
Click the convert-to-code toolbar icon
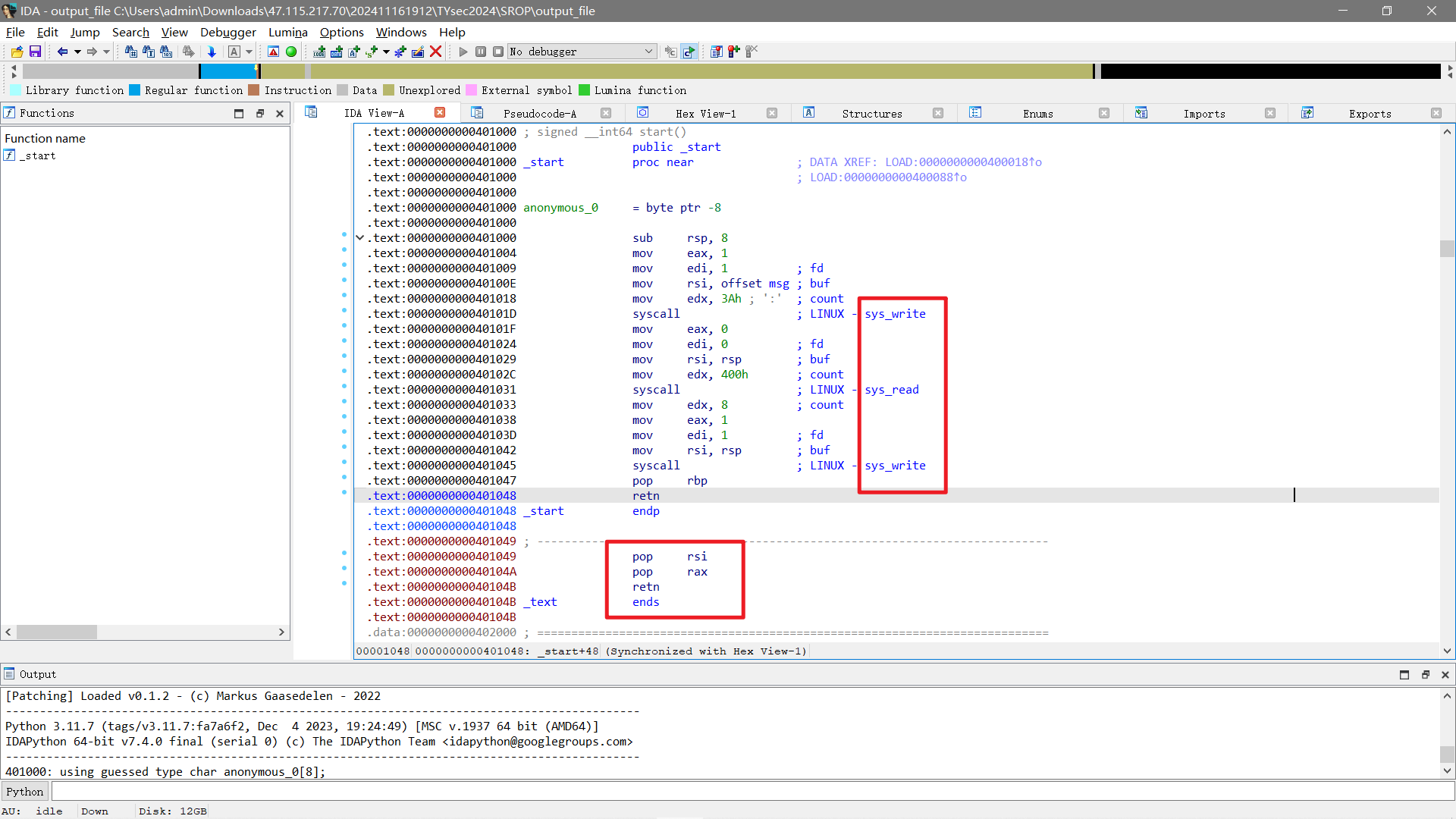tap(319, 52)
